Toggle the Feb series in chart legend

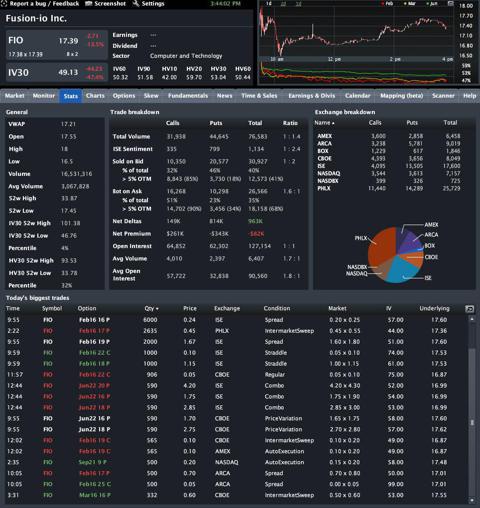pyautogui.click(x=387, y=4)
